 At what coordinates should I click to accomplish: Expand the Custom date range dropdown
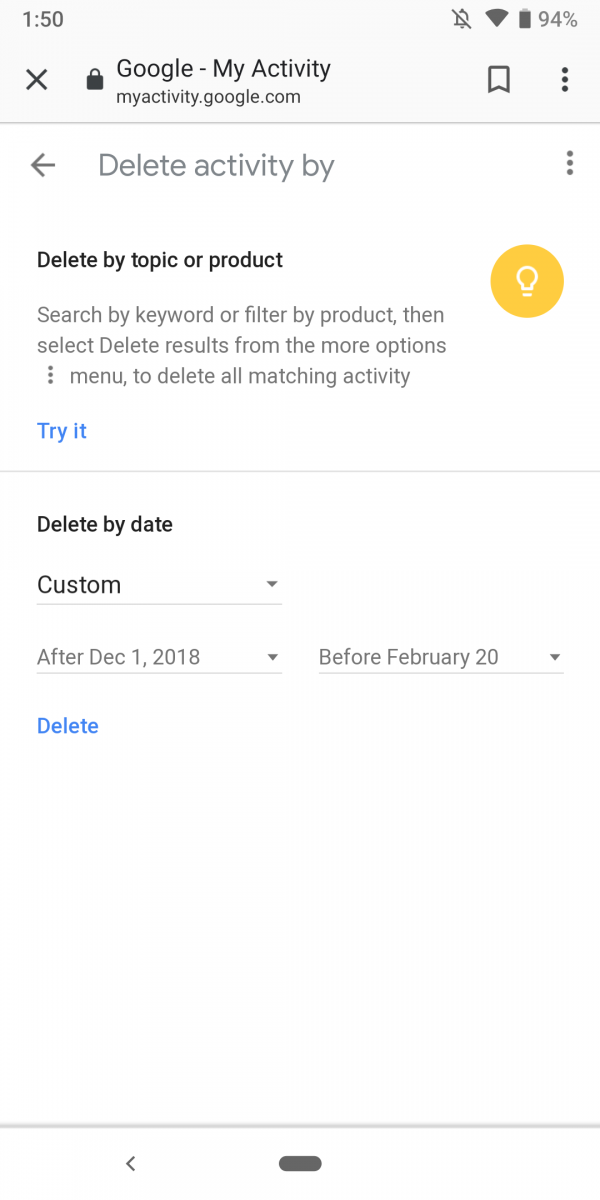[159, 585]
